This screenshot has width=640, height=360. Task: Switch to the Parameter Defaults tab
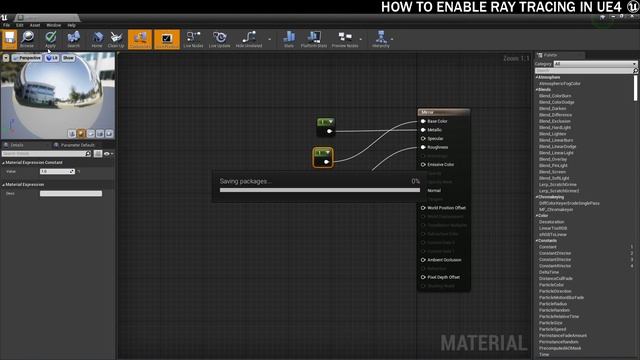pos(74,145)
